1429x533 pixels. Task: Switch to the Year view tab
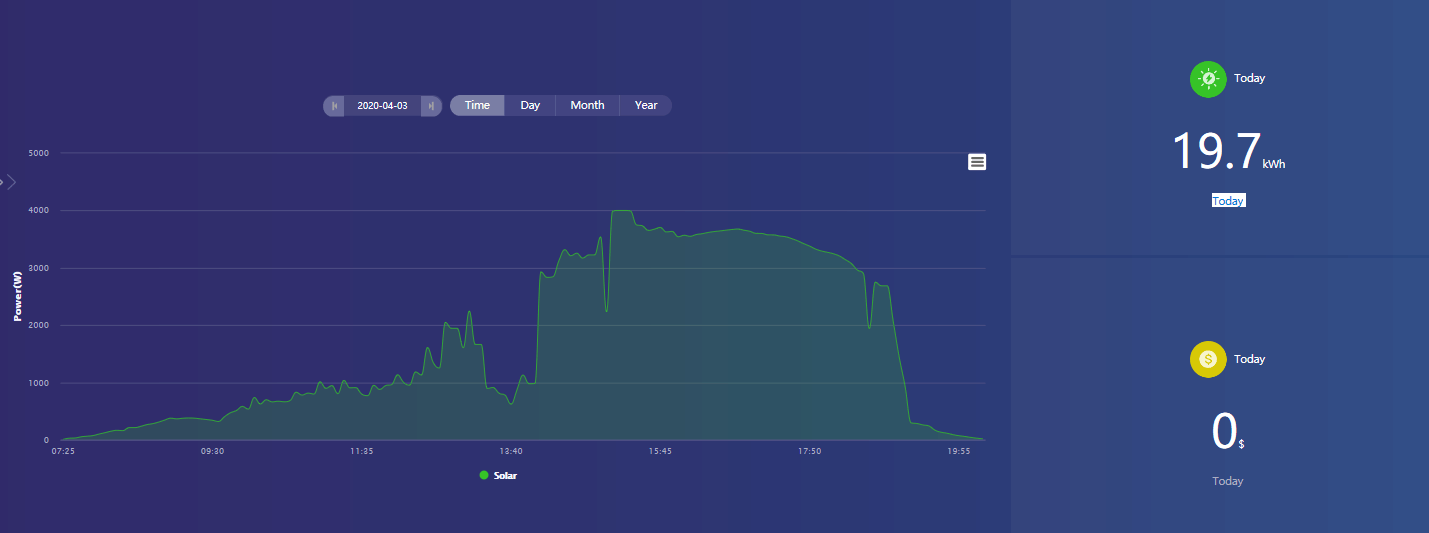[646, 106]
